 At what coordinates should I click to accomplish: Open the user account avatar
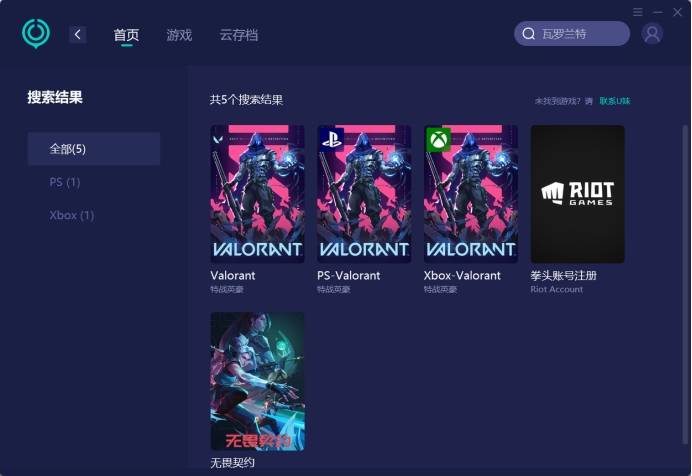(x=652, y=34)
